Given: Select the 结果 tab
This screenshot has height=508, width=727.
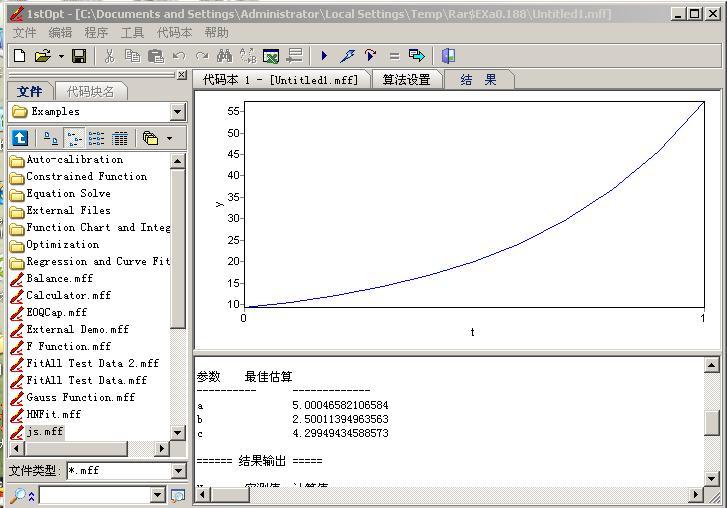Looking at the screenshot, I should pos(478,80).
